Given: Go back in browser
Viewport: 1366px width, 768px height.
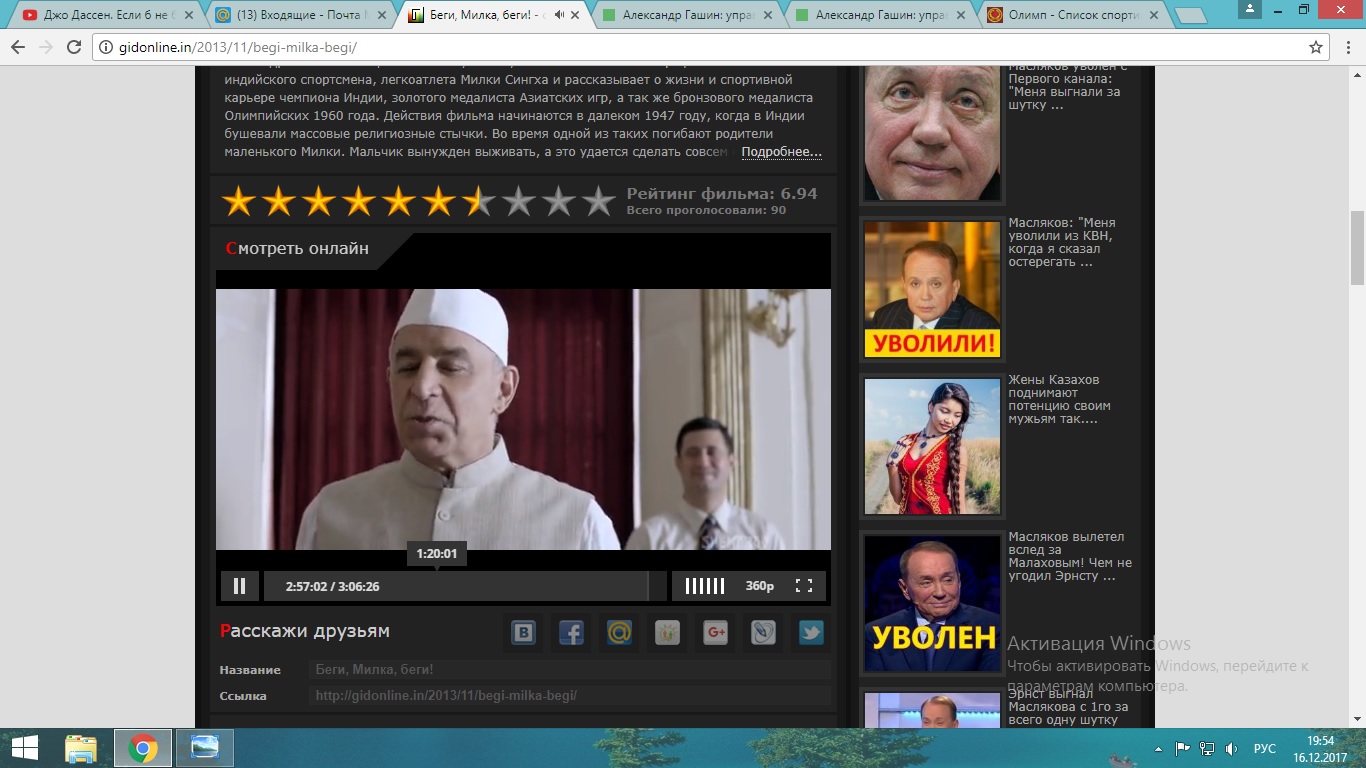Looking at the screenshot, I should 18,47.
